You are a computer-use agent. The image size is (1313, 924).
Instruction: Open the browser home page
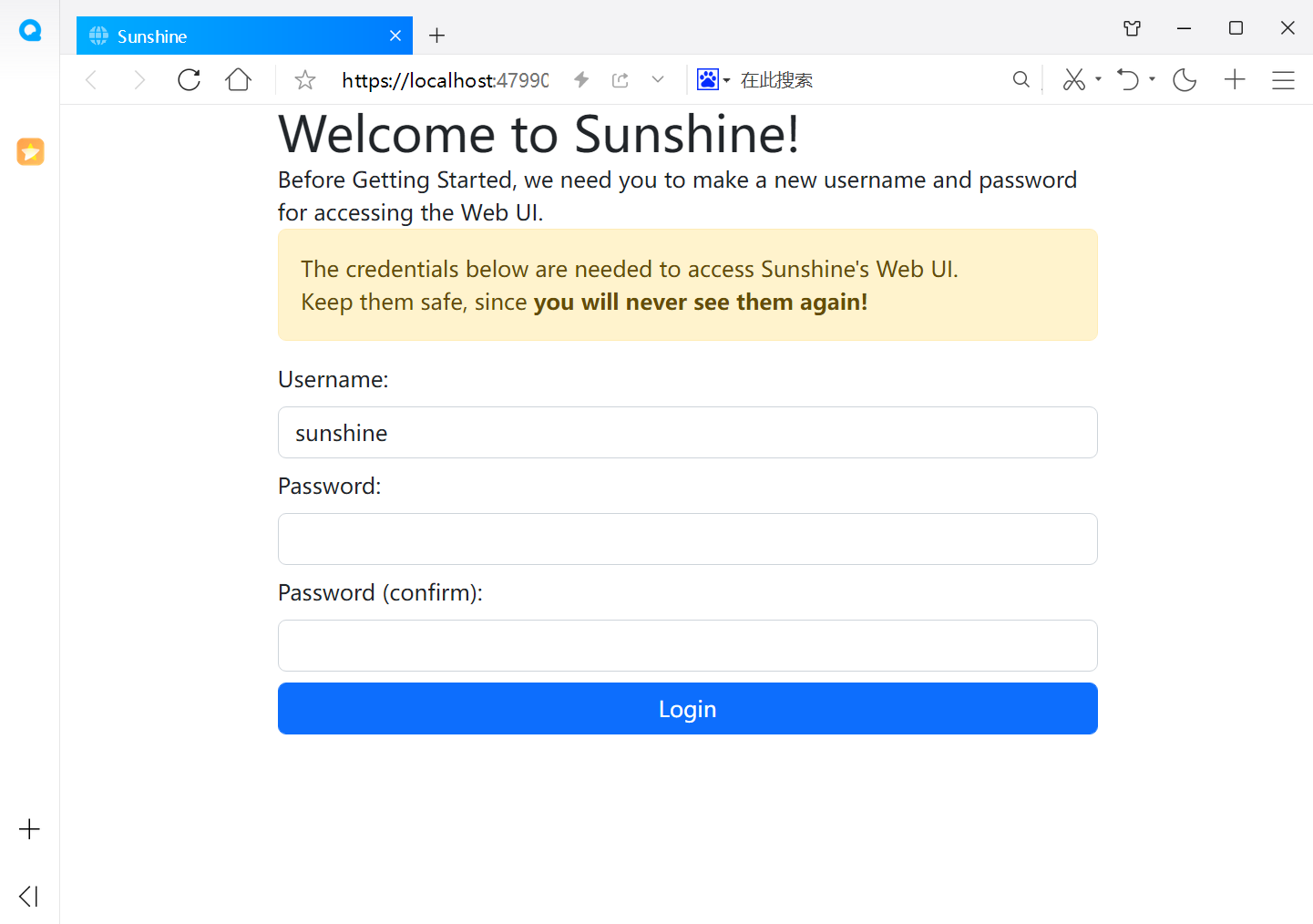coord(239,80)
